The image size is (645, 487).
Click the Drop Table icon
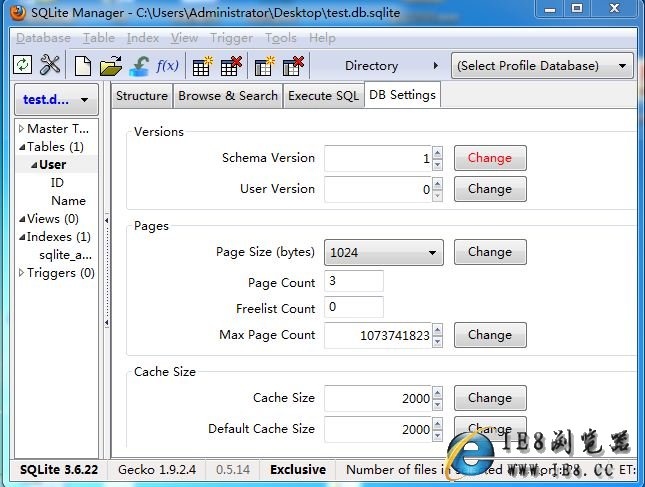pyautogui.click(x=231, y=66)
